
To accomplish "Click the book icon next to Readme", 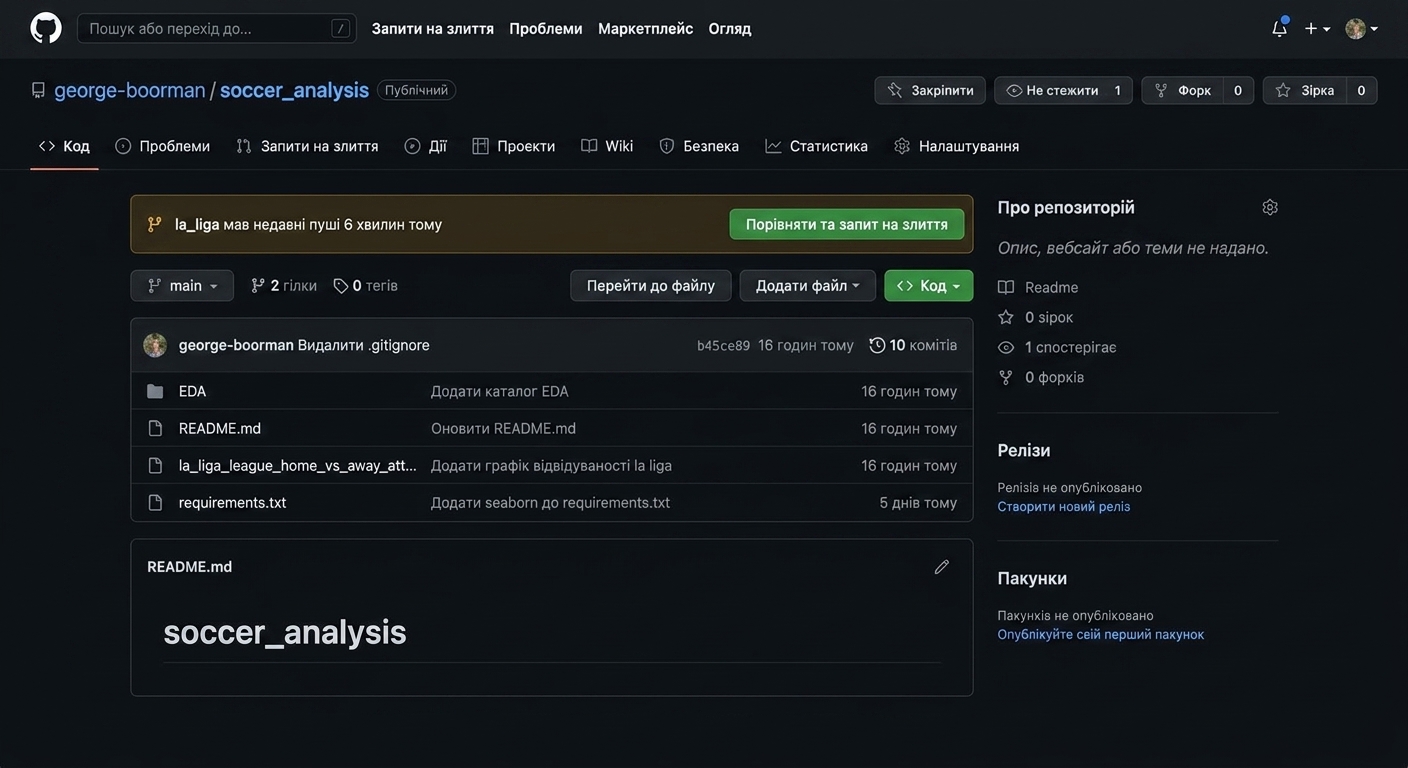I will (1006, 287).
